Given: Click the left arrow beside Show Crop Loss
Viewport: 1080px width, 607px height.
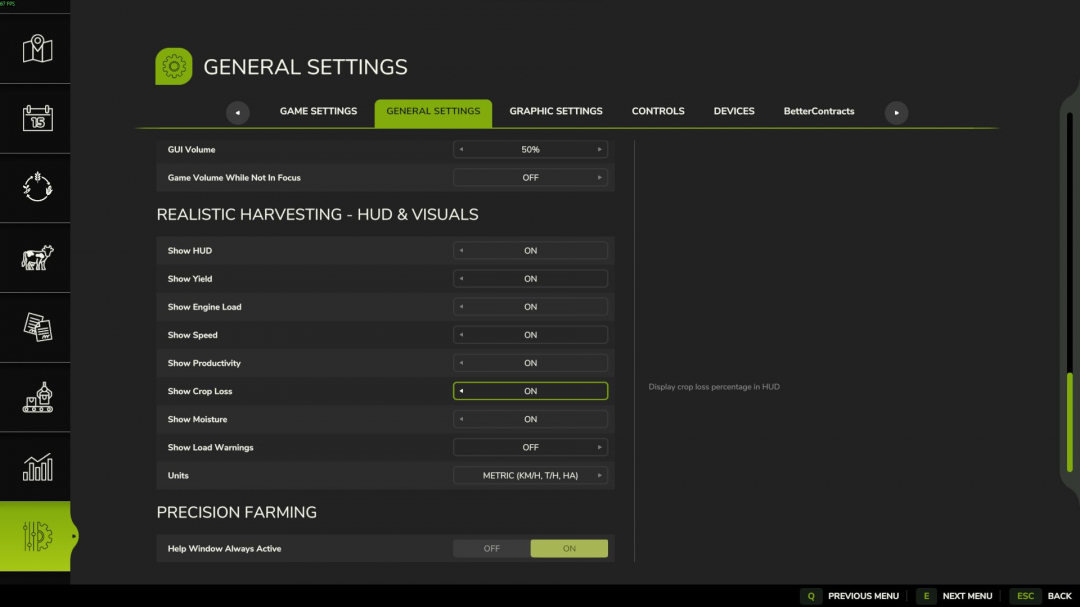Looking at the screenshot, I should point(462,391).
